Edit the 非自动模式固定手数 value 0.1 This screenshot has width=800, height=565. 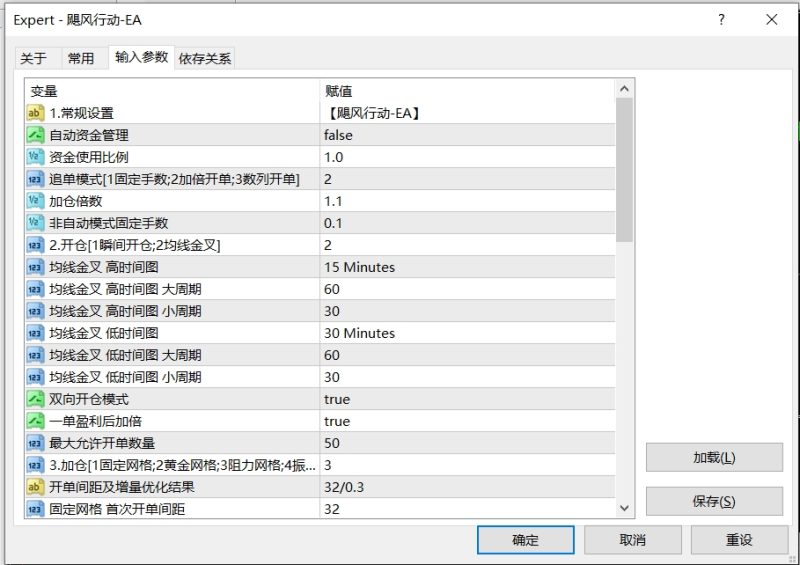467,223
